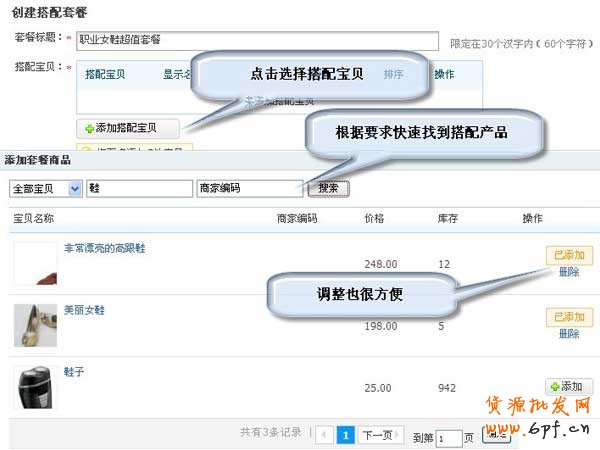600x450 pixels.
Task: Open the high heel shoe product thumbnail
Action: pyautogui.click(x=35, y=262)
